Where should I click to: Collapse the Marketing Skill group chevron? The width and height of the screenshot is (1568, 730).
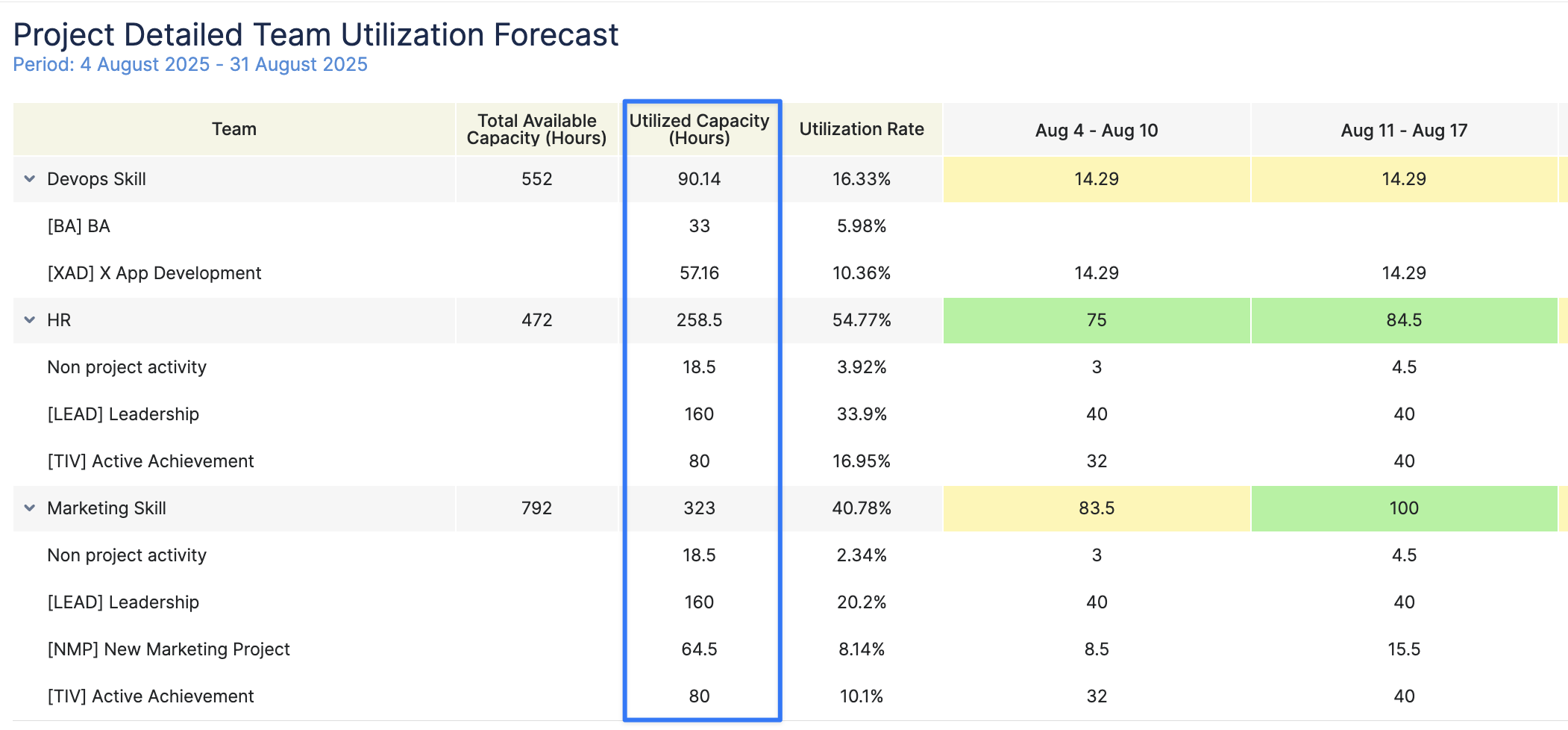[x=30, y=508]
